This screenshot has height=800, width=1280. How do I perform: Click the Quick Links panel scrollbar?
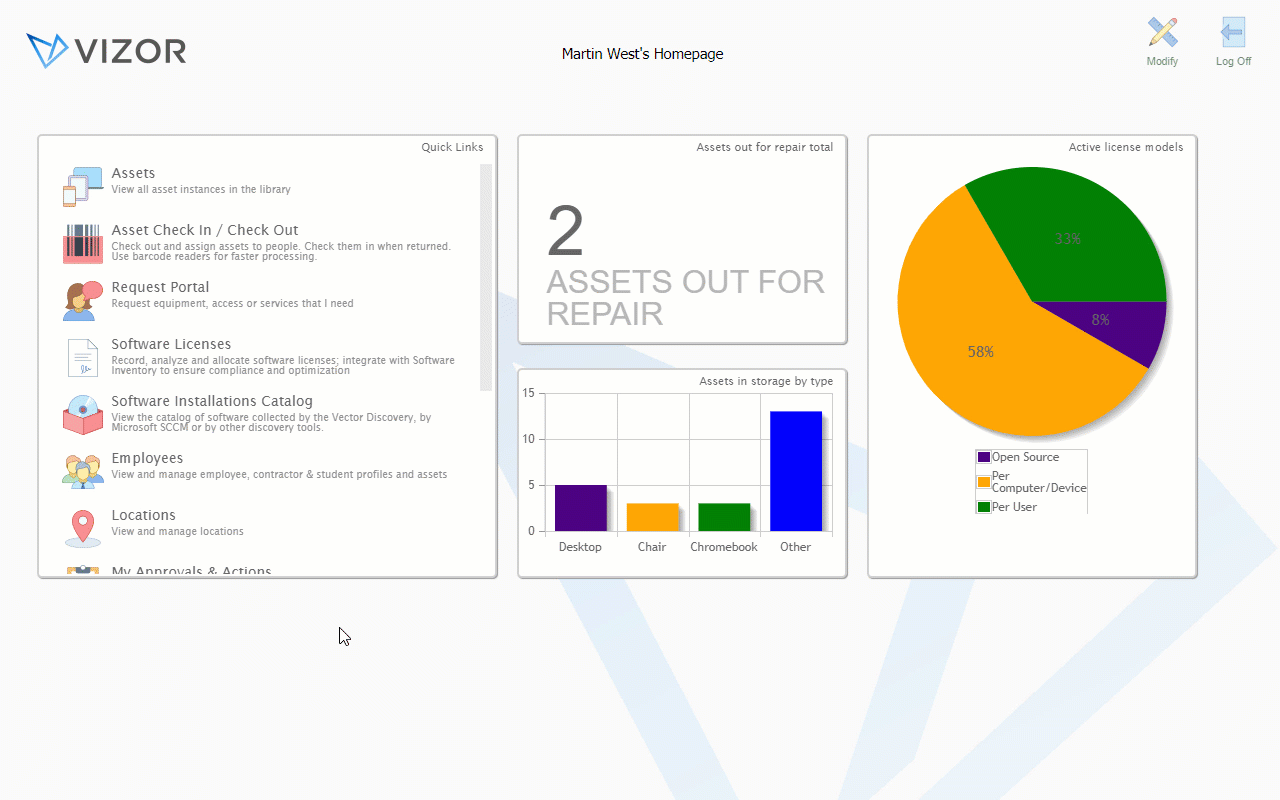(x=486, y=277)
